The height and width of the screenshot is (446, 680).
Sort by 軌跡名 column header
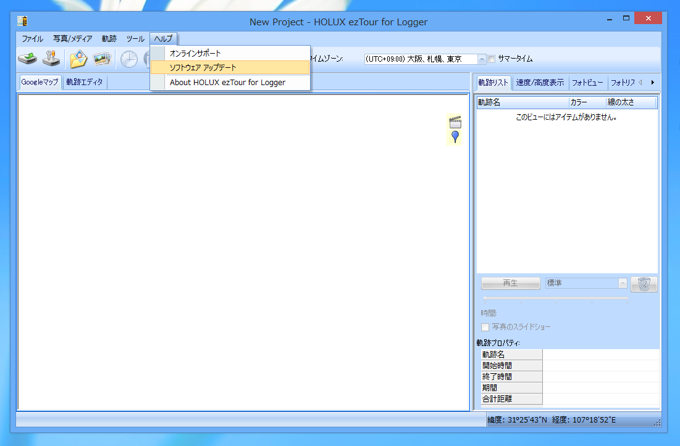pos(523,102)
